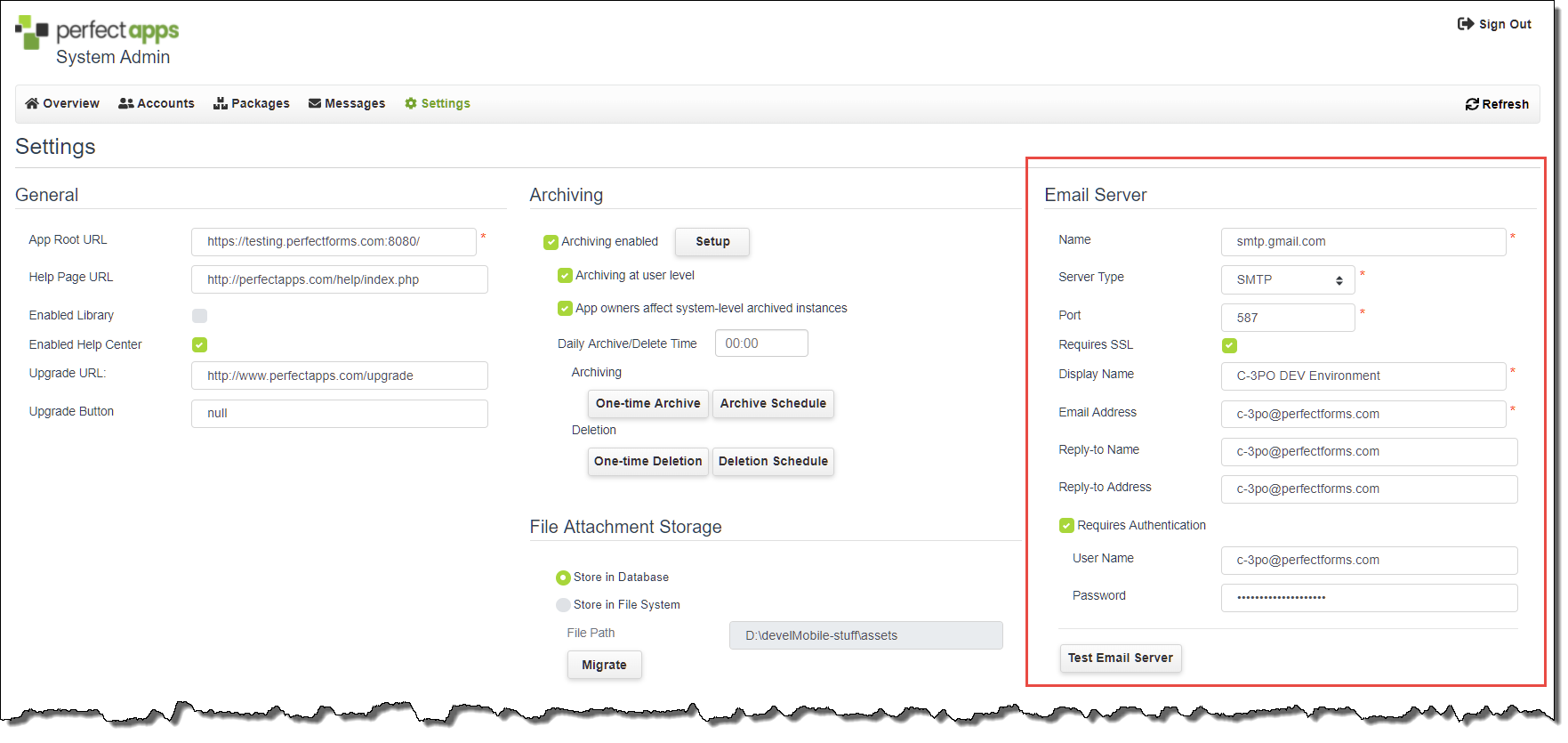Click the Upgrade URL input field
Viewport: 1568px width, 743px height.
pos(340,376)
